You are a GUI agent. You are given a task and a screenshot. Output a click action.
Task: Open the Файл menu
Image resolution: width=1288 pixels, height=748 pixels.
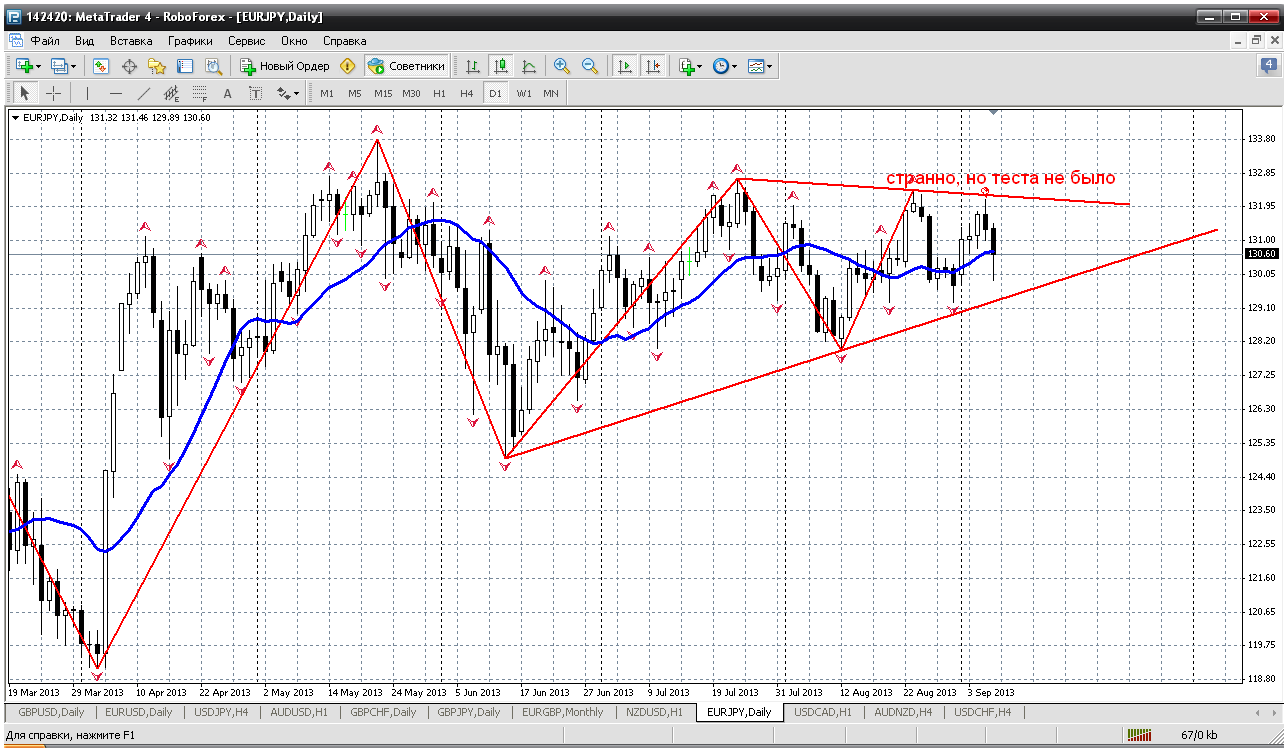[x=45, y=41]
